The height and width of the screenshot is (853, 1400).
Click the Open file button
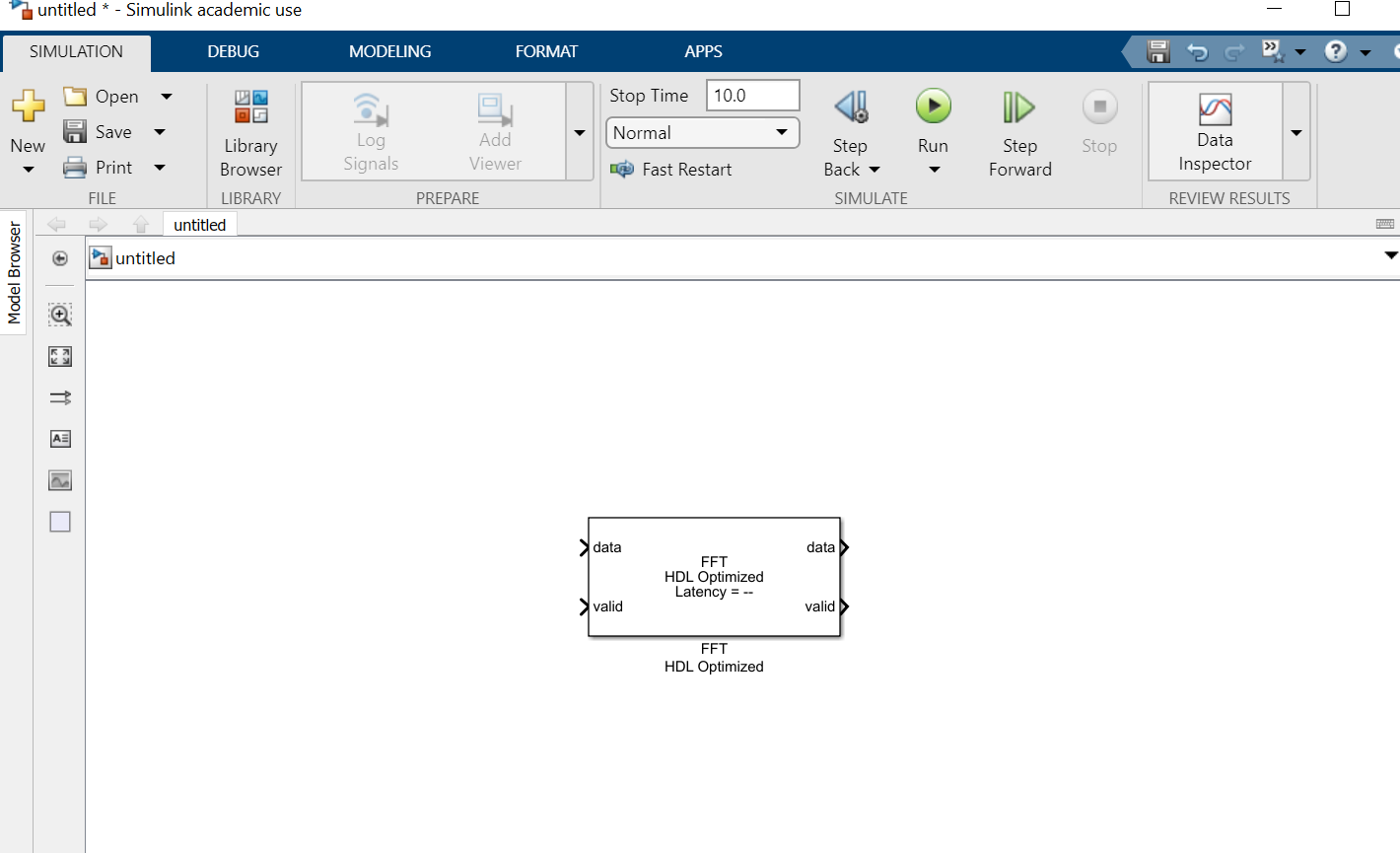point(103,97)
